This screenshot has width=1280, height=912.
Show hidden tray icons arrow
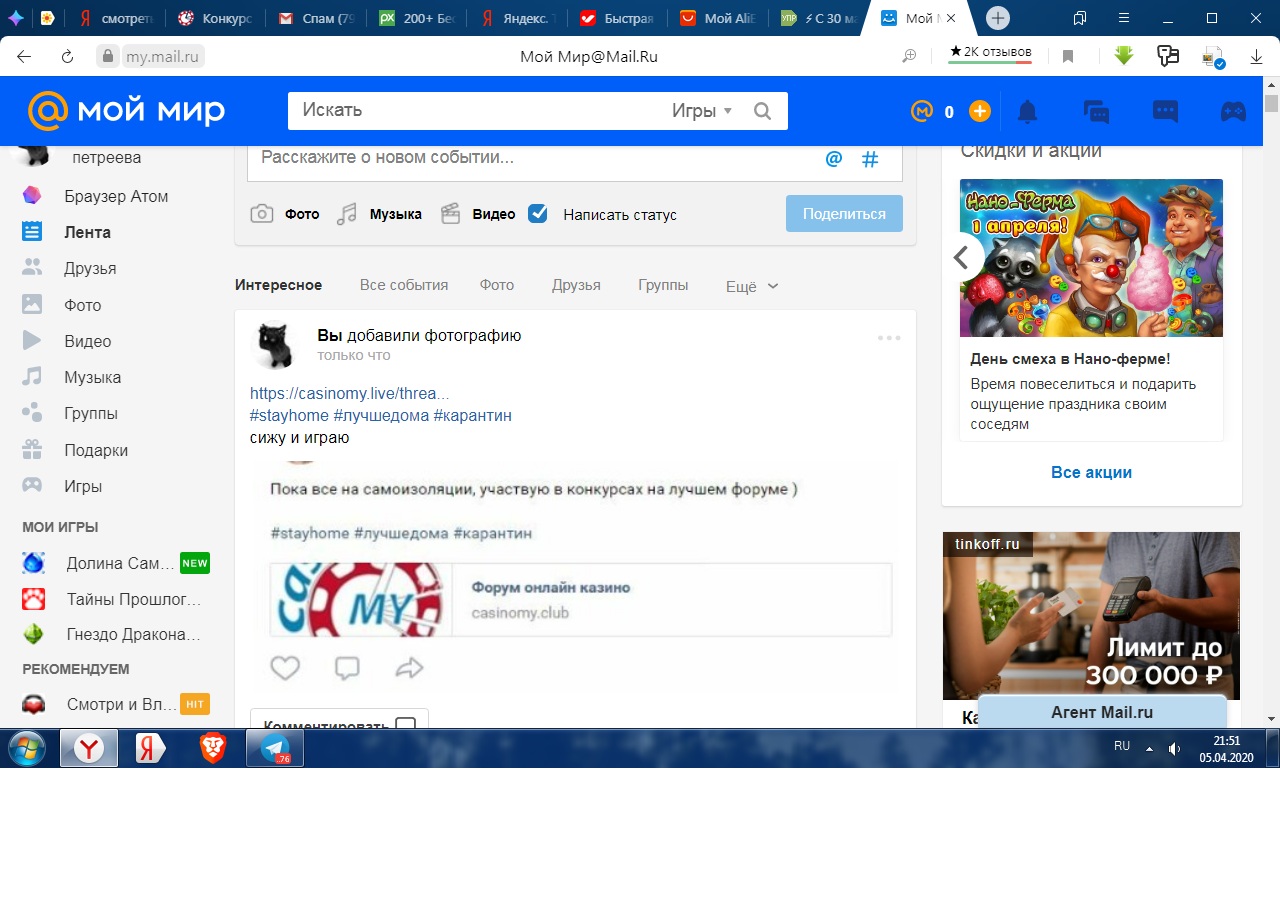pyautogui.click(x=1149, y=748)
